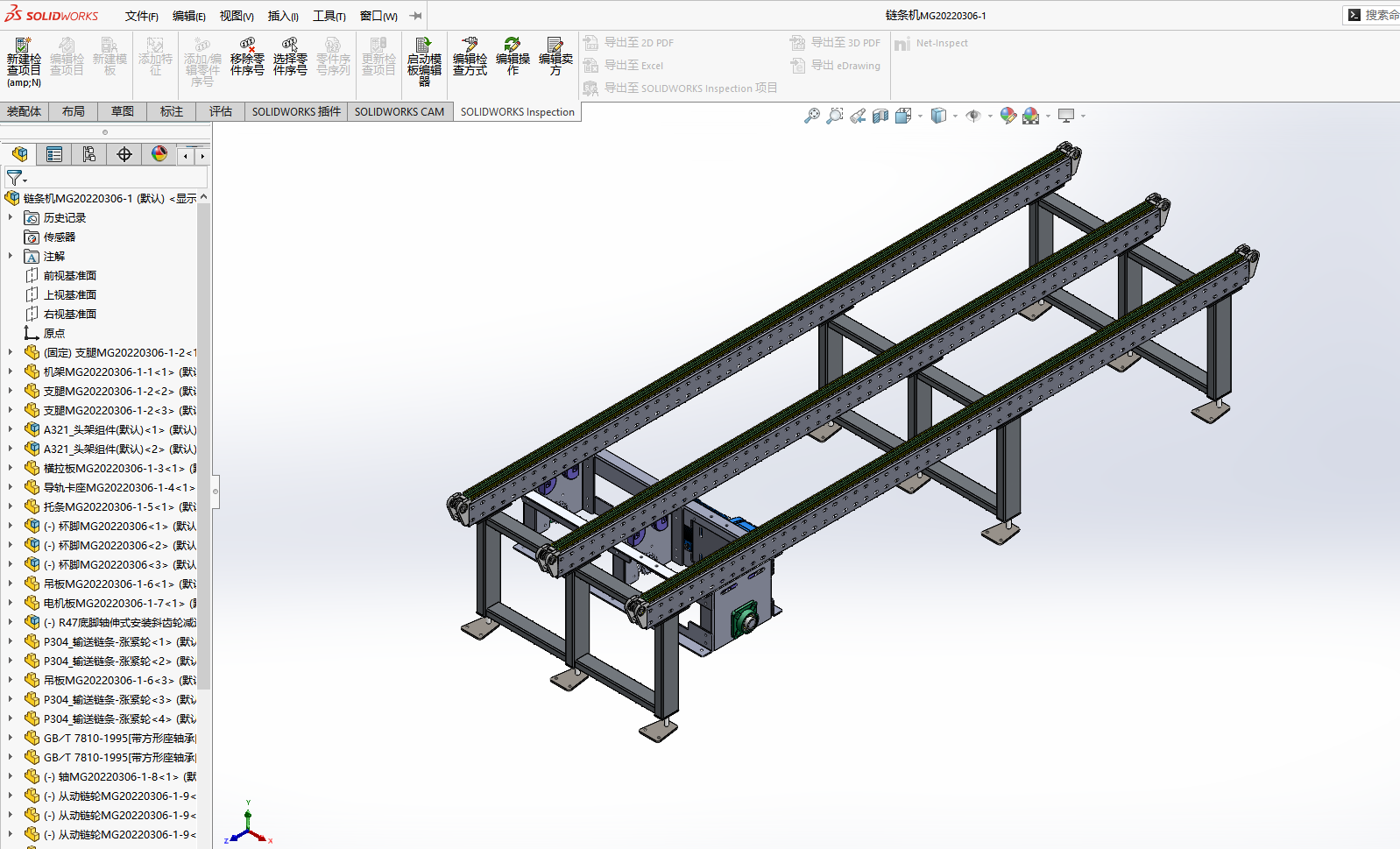This screenshot has height=849, width=1400.
Task: Click Previous View icon
Action: (858, 116)
